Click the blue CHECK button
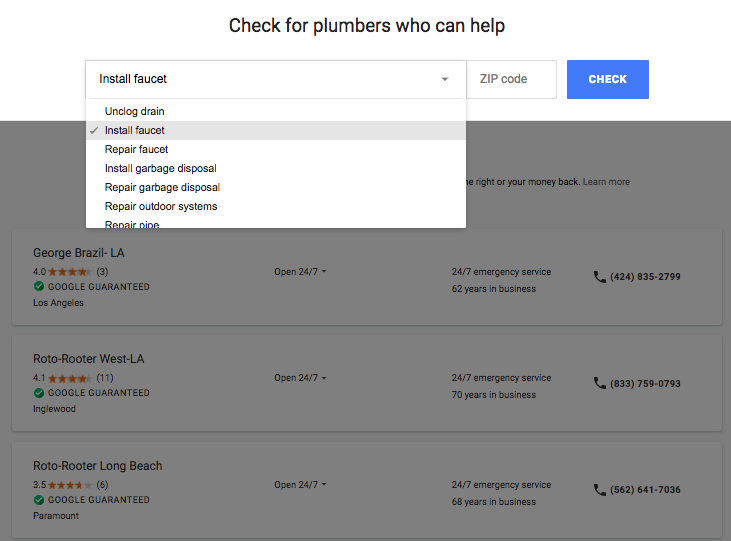 pos(607,79)
